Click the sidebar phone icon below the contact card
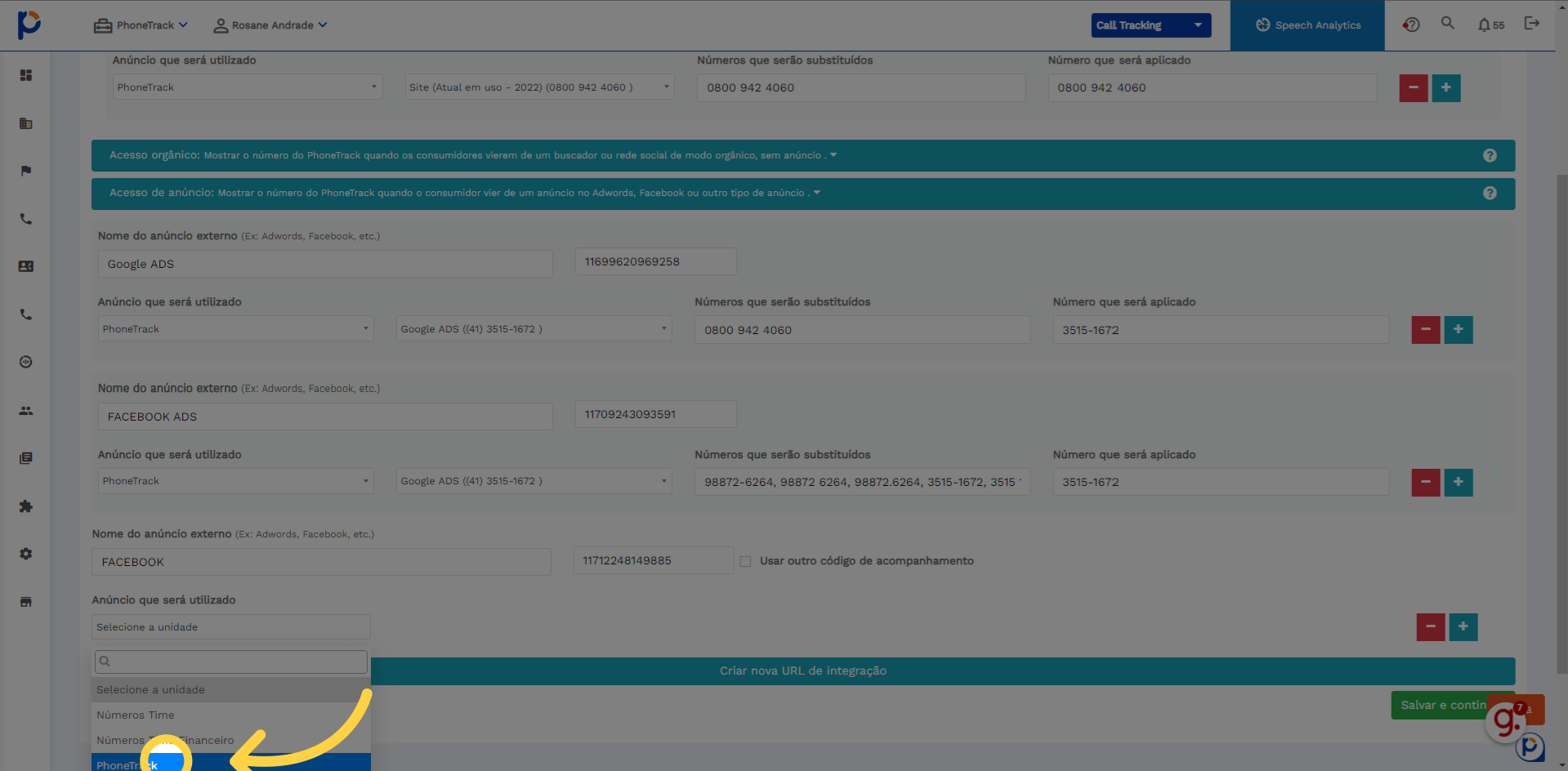 coord(26,314)
